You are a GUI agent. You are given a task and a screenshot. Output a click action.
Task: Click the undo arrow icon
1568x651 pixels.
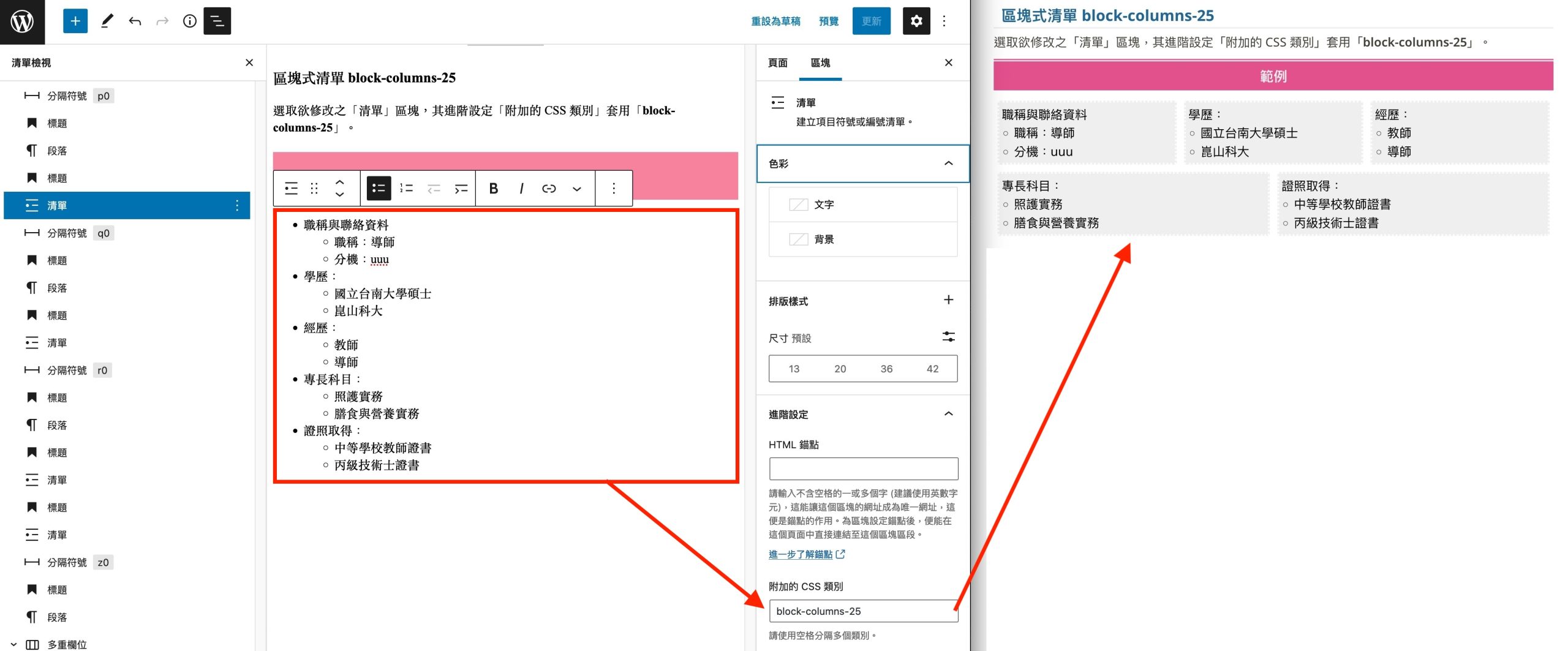tap(135, 21)
